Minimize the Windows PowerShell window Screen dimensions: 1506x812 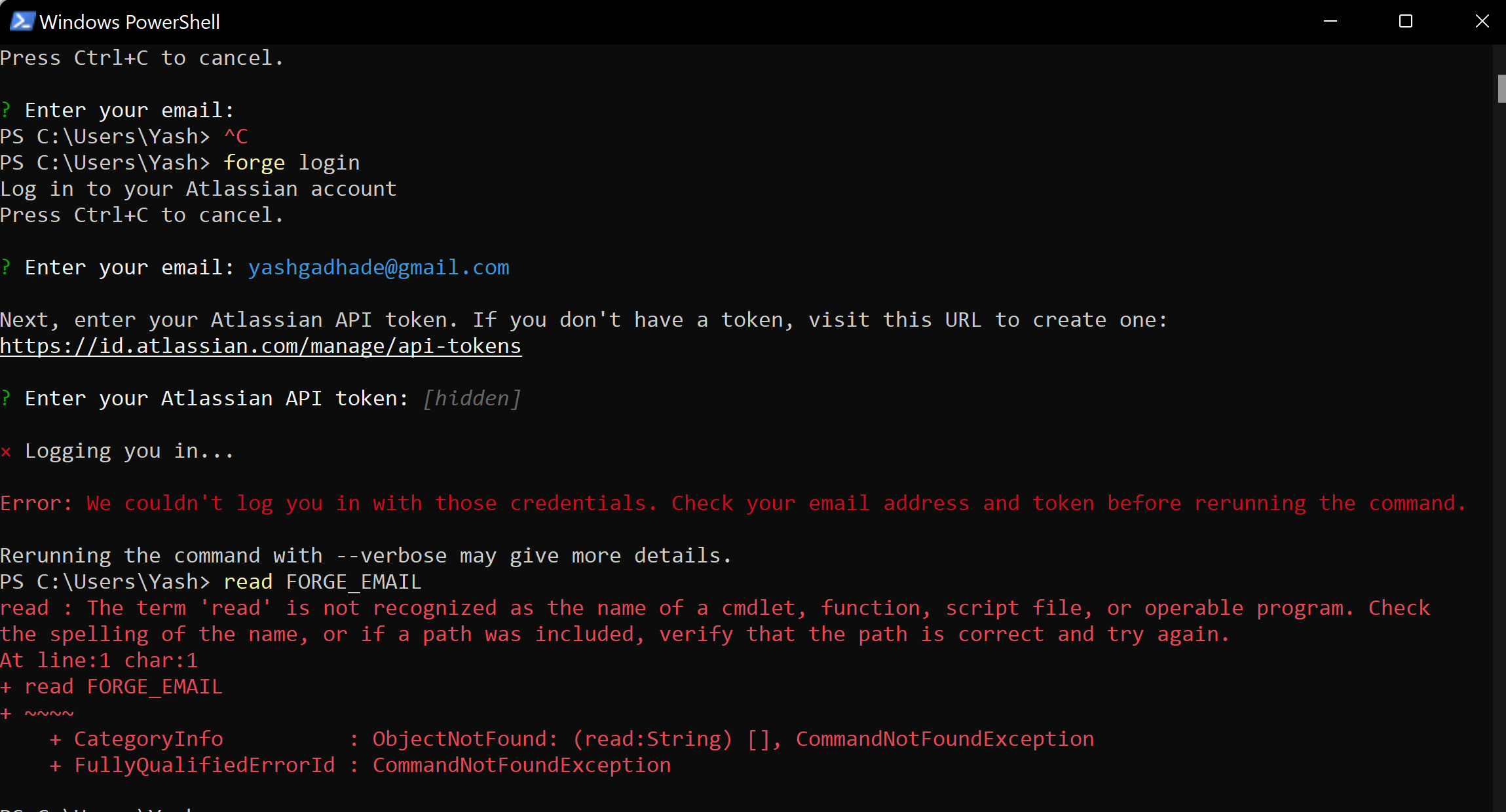click(x=1330, y=22)
